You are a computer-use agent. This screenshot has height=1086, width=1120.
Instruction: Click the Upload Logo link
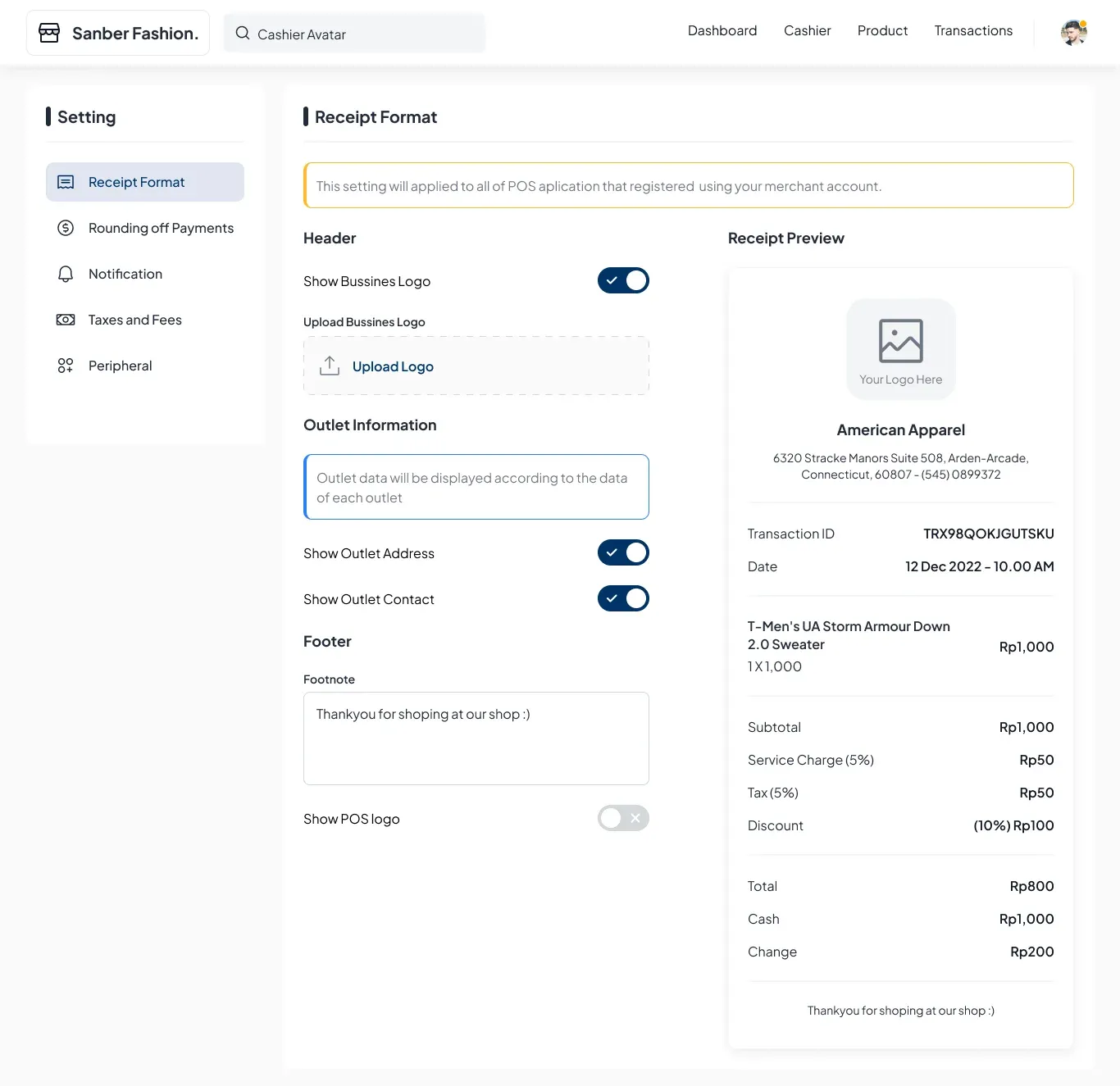pyautogui.click(x=393, y=366)
